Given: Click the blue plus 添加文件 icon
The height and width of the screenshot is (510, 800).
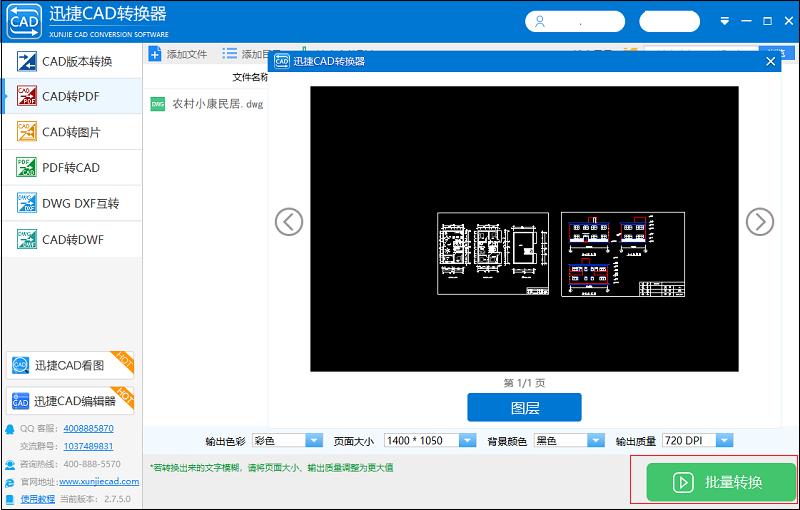Looking at the screenshot, I should pos(155,54).
